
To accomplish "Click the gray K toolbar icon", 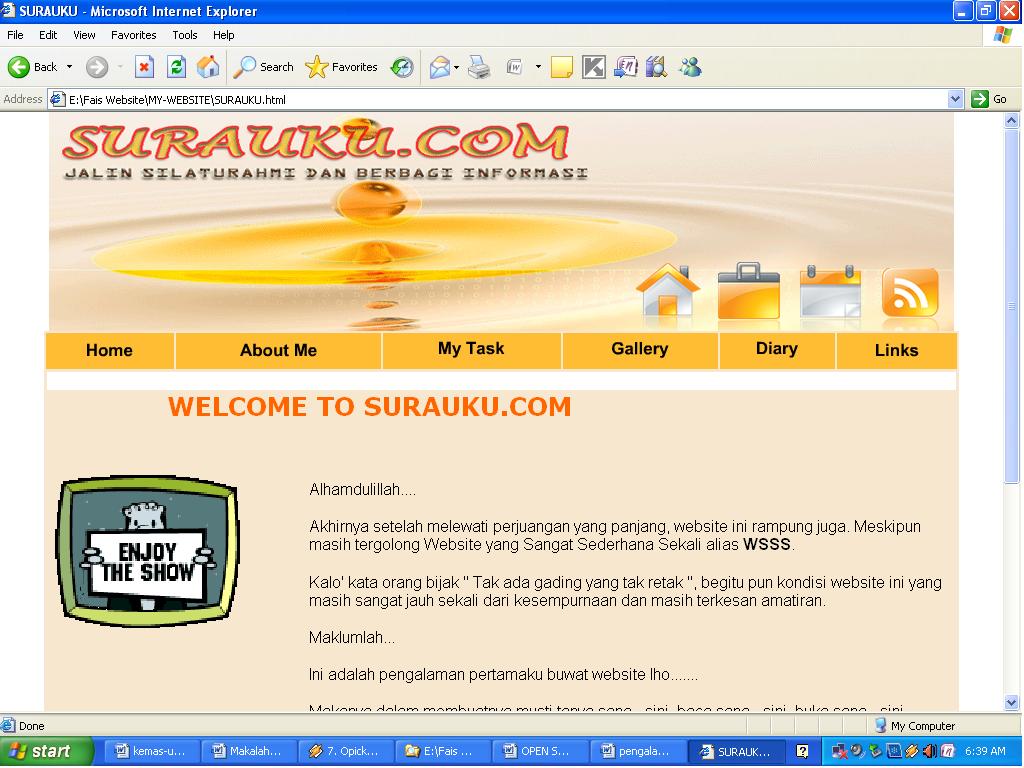I will click(x=594, y=67).
